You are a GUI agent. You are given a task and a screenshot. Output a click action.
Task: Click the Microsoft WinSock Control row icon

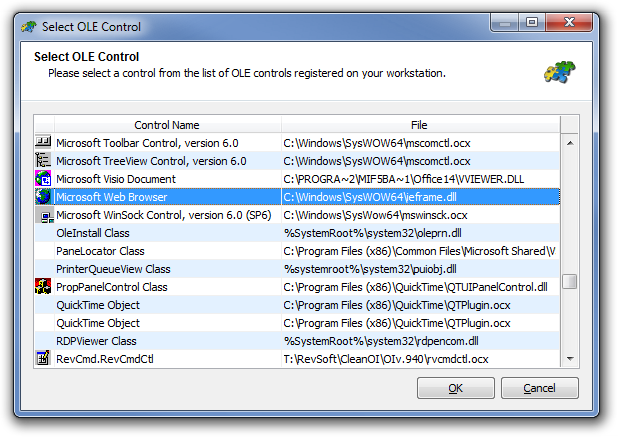pyautogui.click(x=43, y=215)
